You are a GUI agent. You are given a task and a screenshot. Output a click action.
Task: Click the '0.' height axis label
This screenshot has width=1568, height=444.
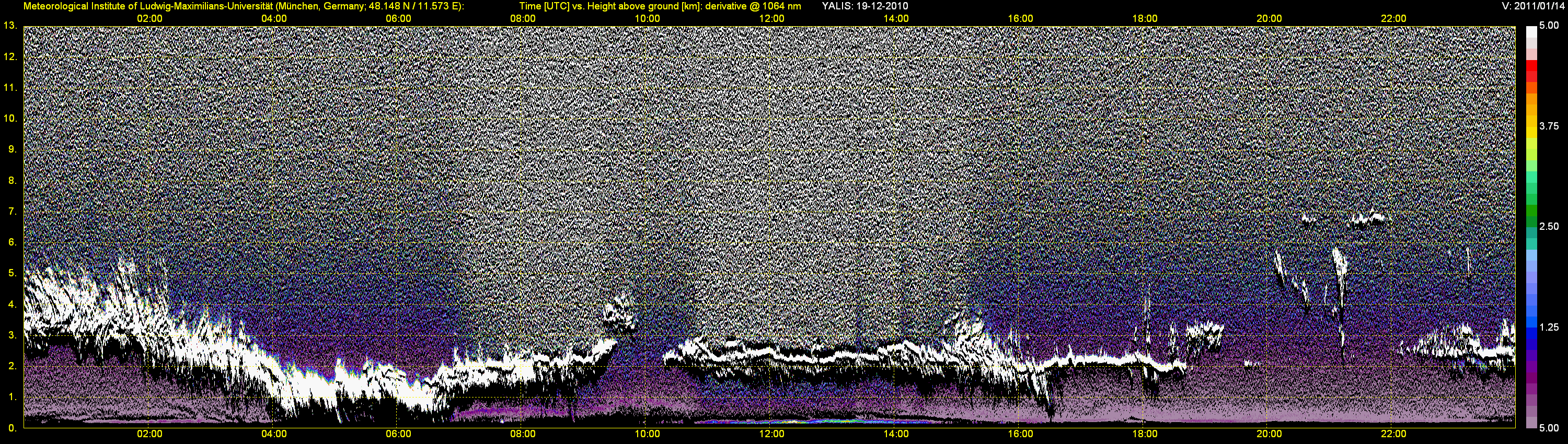pos(12,428)
